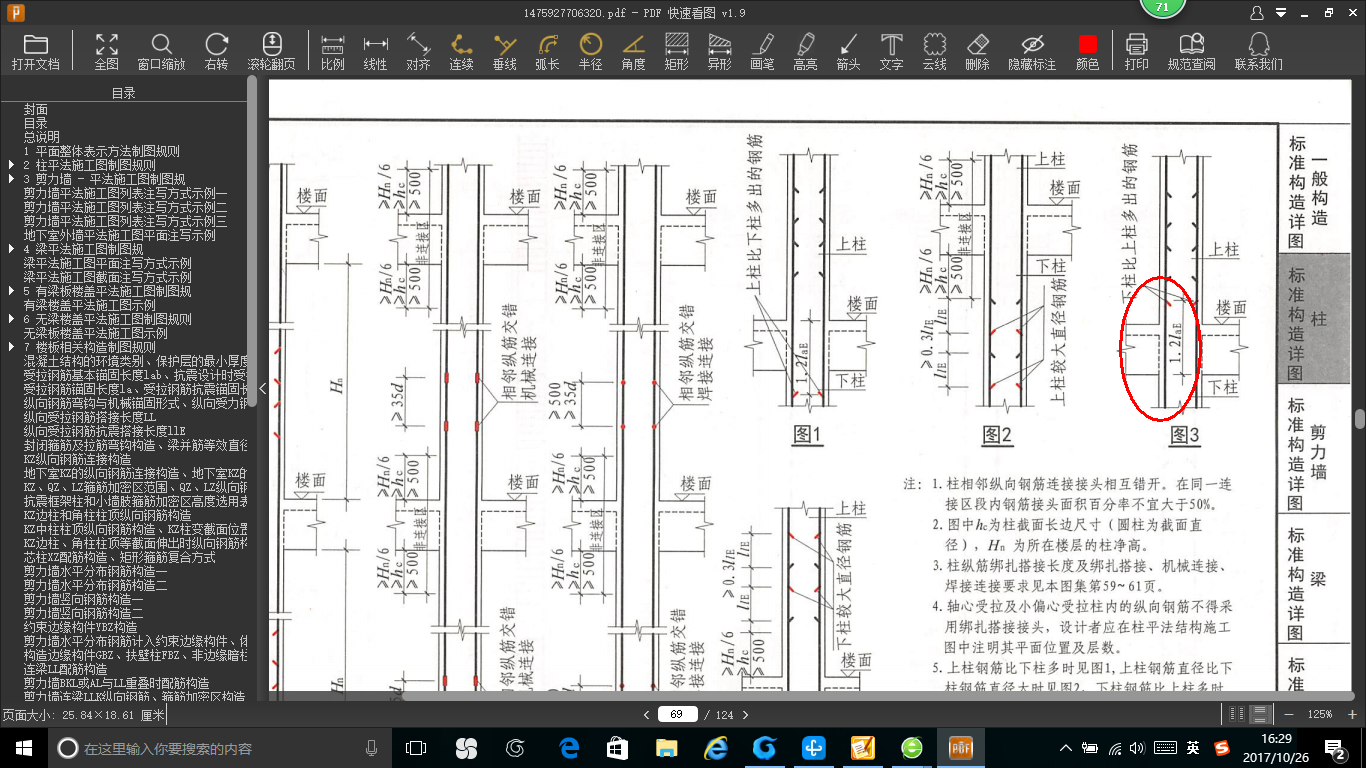Measure an angle with 角度
This screenshot has width=1366, height=768.
point(633,51)
